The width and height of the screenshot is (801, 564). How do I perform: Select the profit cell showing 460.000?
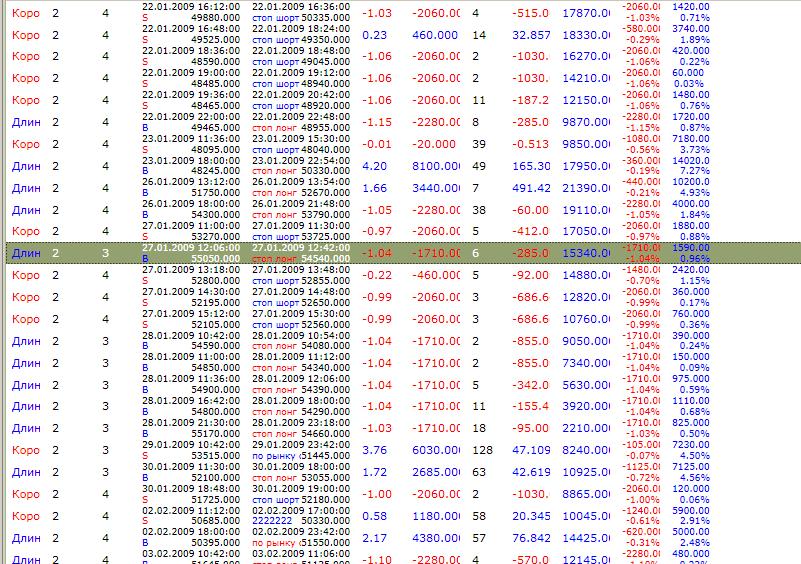[x=435, y=35]
